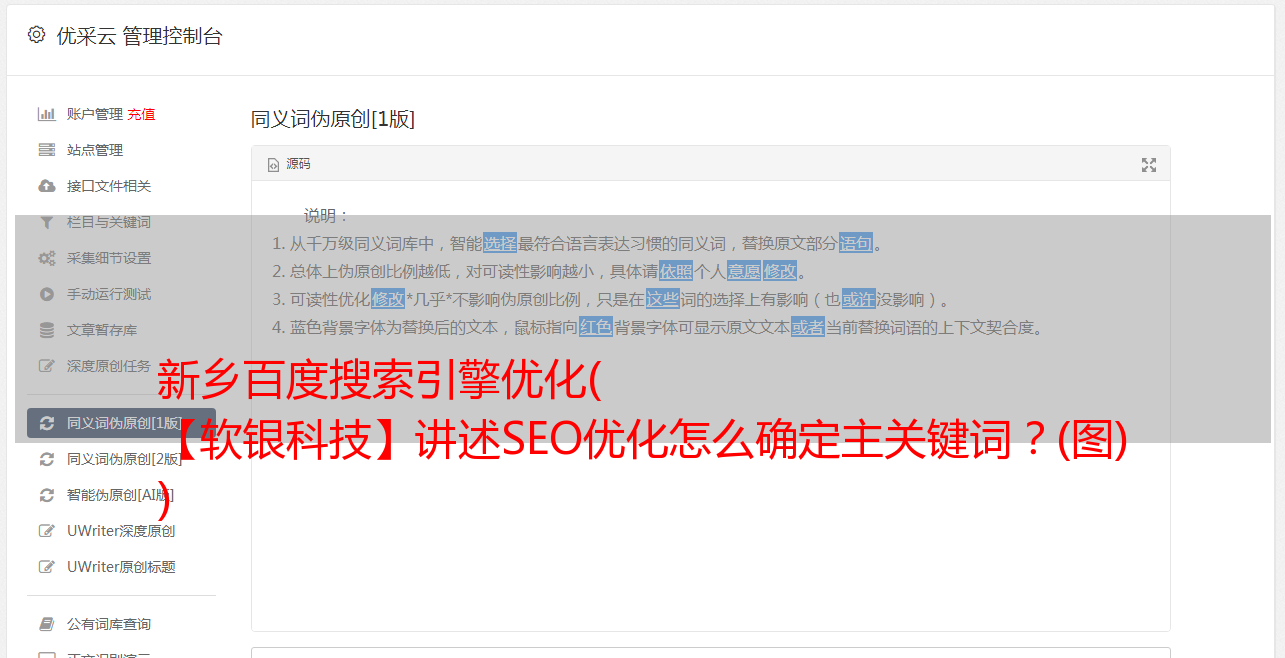This screenshot has height=658, width=1285.
Task: Click highlighted synonym word 依照
Action: 676,271
